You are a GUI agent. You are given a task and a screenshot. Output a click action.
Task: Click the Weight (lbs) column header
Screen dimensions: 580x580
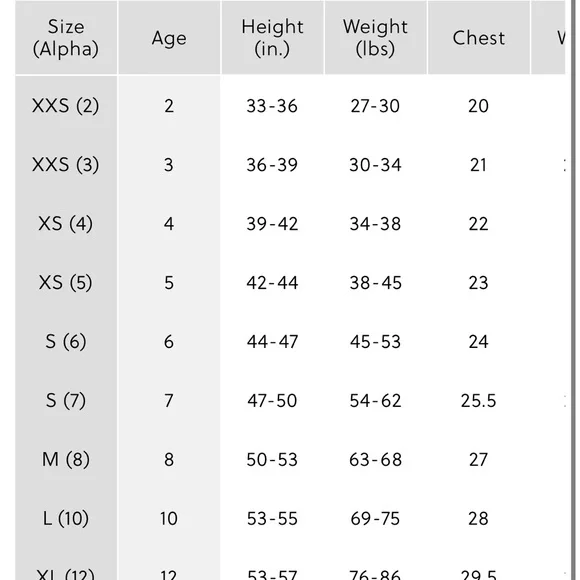coord(375,37)
